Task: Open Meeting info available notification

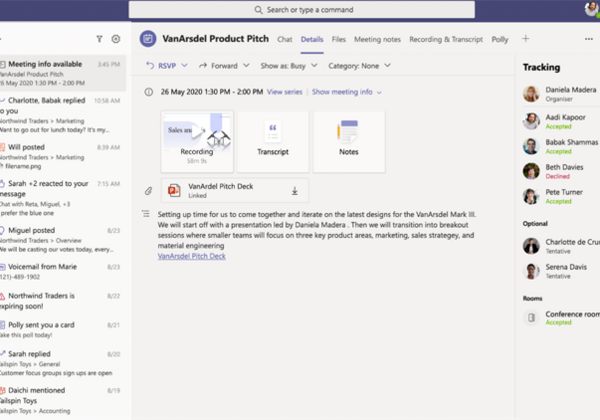Action: (62, 73)
